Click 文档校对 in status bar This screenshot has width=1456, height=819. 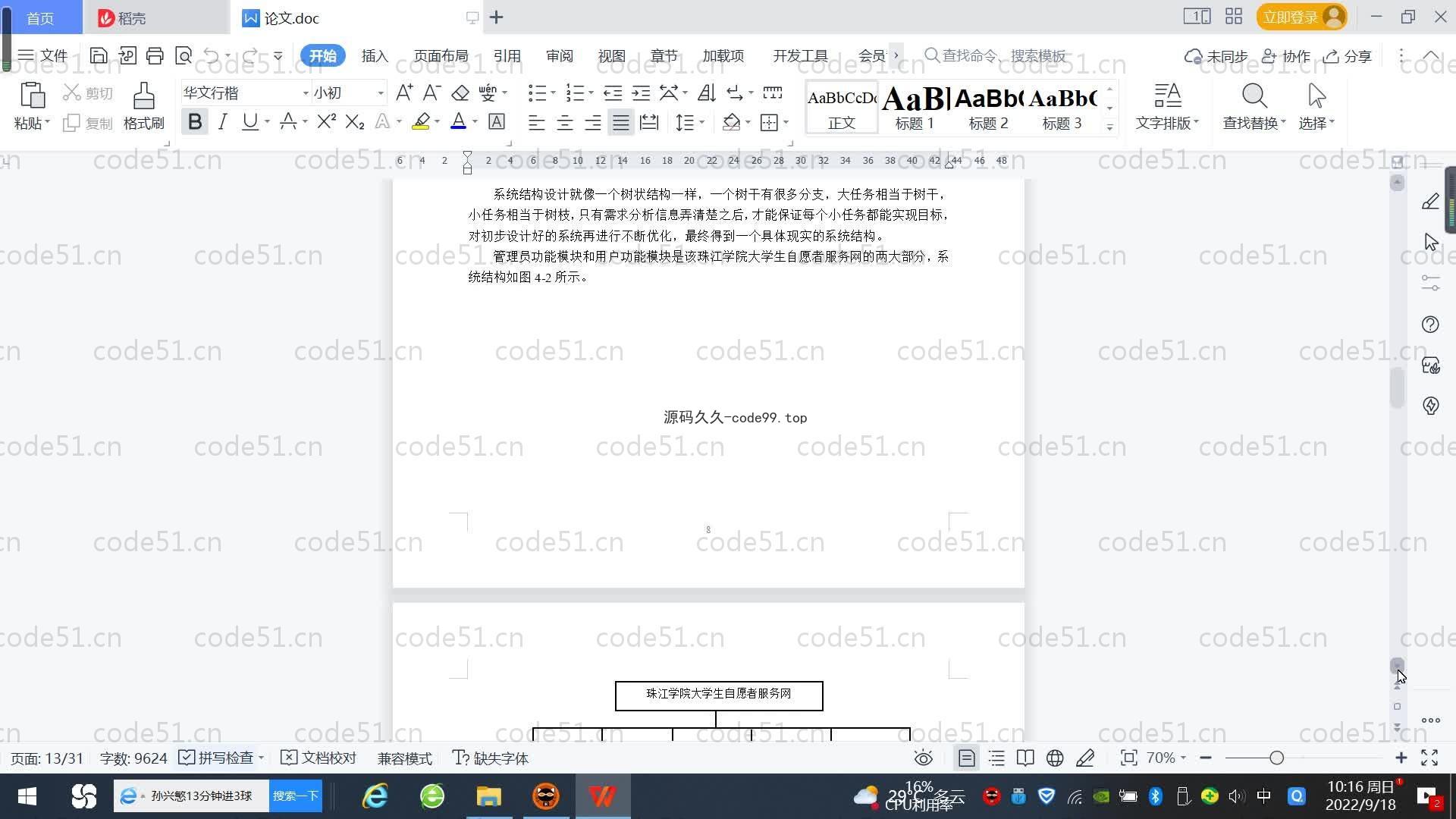318,758
